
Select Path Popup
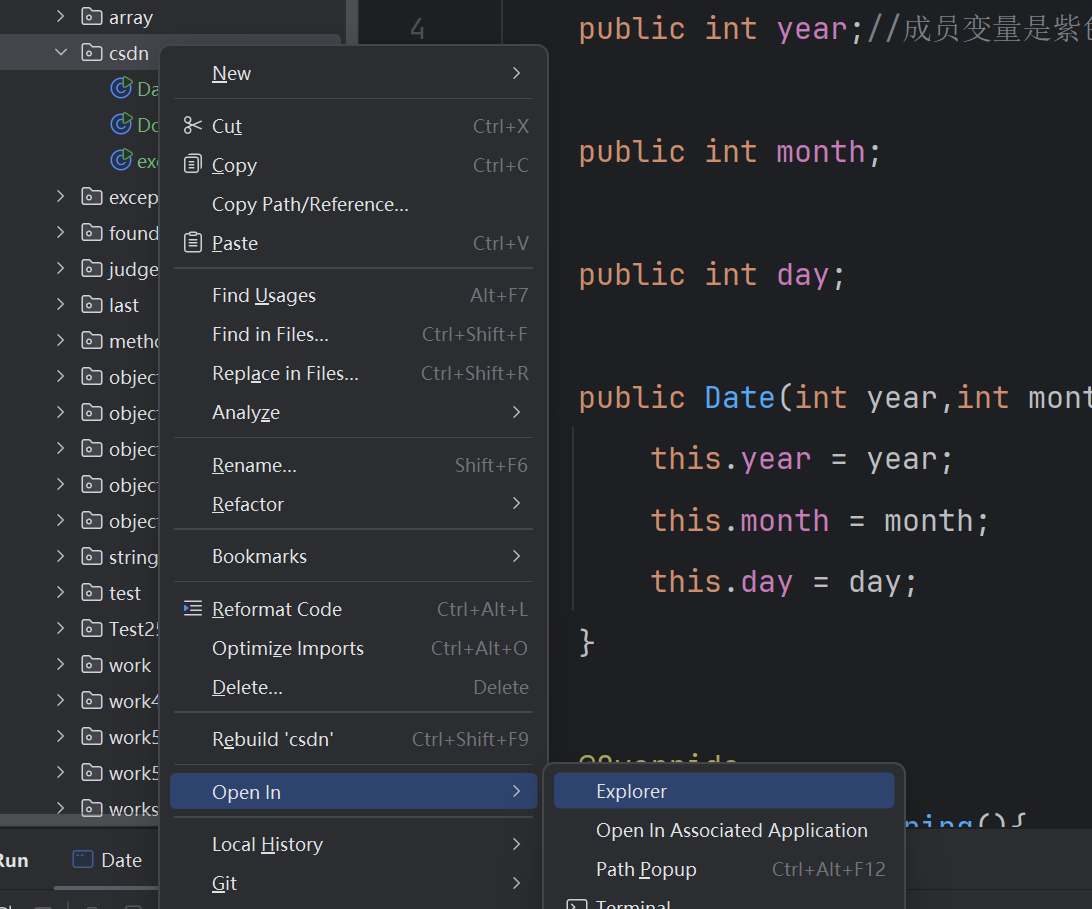(x=724, y=869)
